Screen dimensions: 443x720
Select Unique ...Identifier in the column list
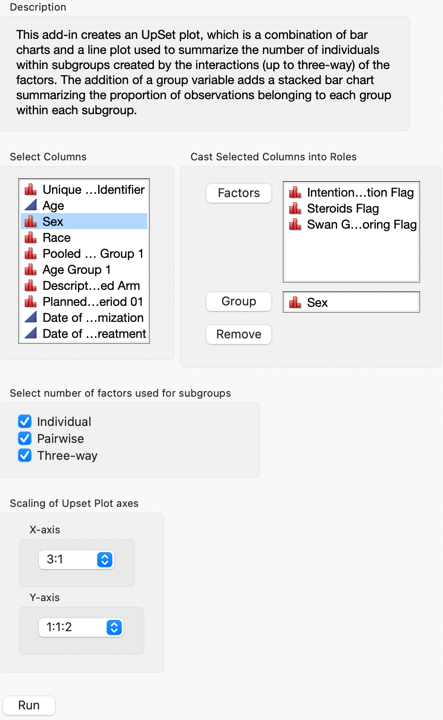coord(84,189)
